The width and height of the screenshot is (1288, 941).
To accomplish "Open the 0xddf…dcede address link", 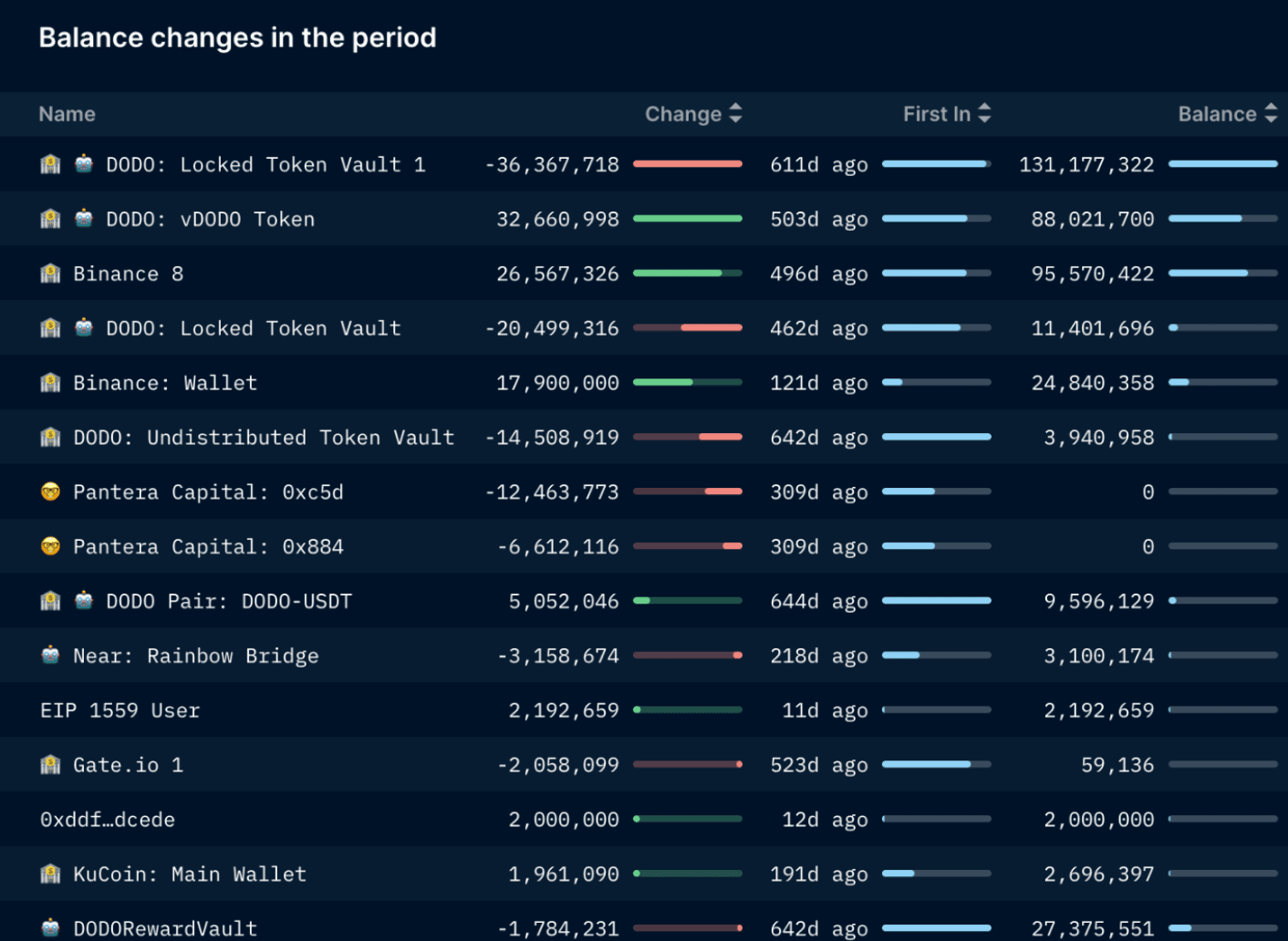I will click(x=108, y=820).
